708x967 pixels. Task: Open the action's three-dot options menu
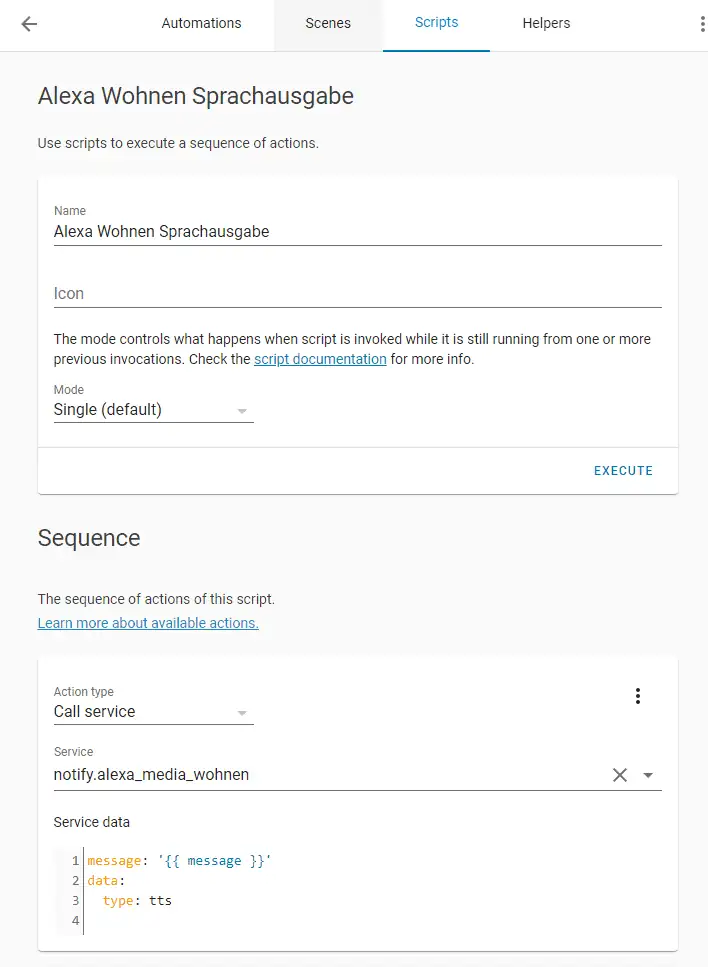638,696
